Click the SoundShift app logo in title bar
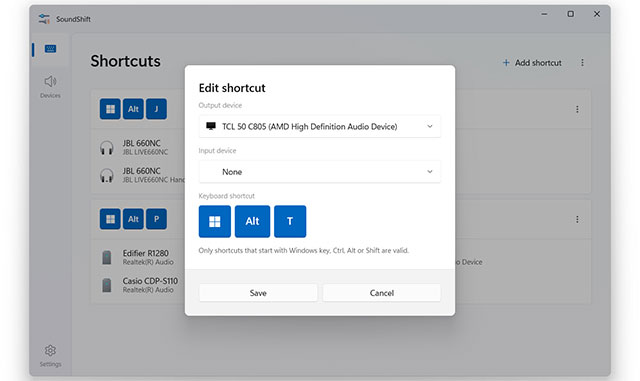The height and width of the screenshot is (381, 640). (44, 19)
